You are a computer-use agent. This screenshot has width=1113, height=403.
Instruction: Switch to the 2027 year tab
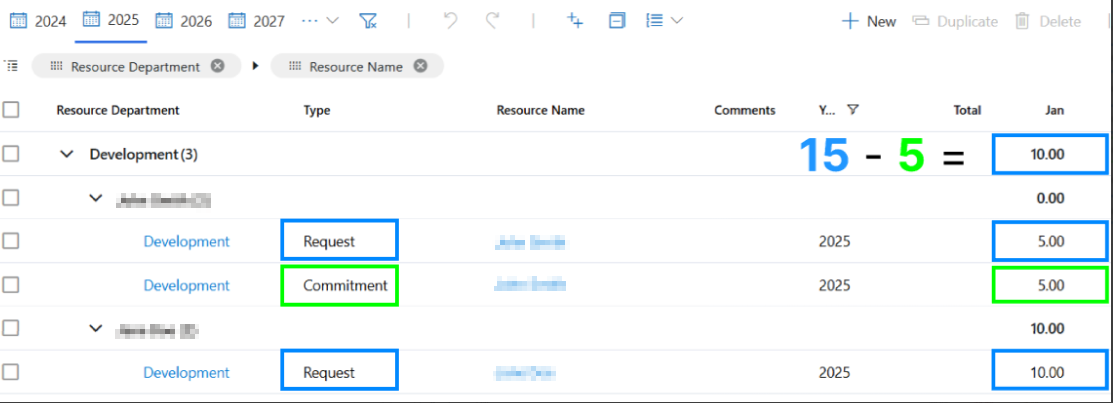coord(256,21)
